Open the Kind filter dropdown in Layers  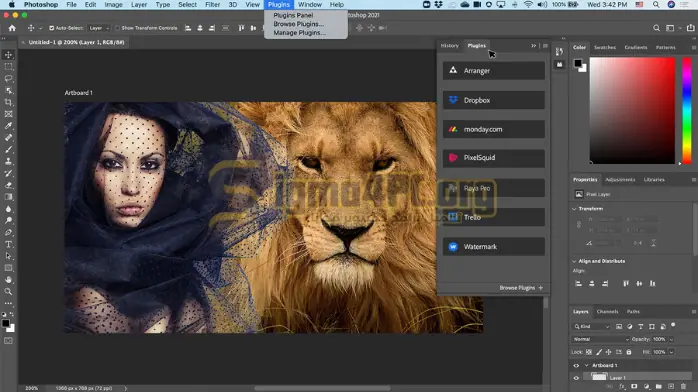pos(592,327)
